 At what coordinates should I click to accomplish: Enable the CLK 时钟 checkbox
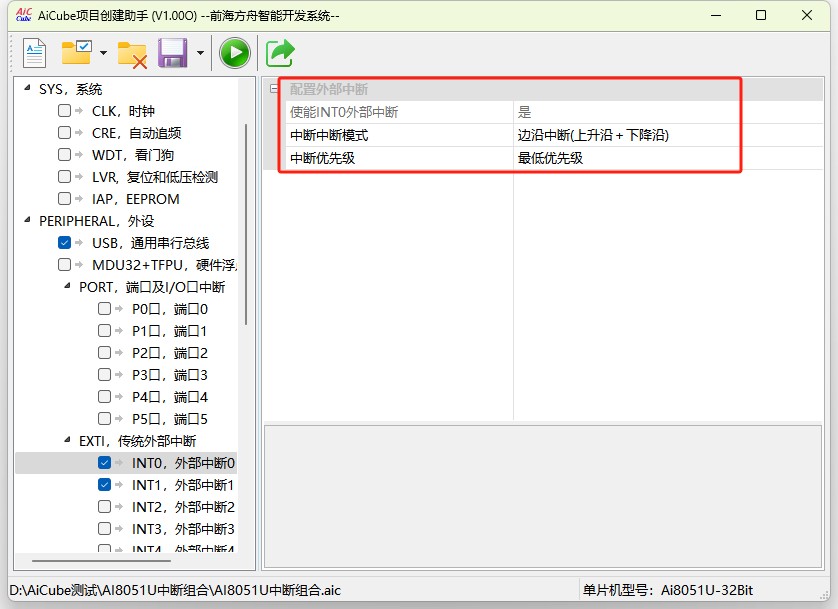point(64,111)
